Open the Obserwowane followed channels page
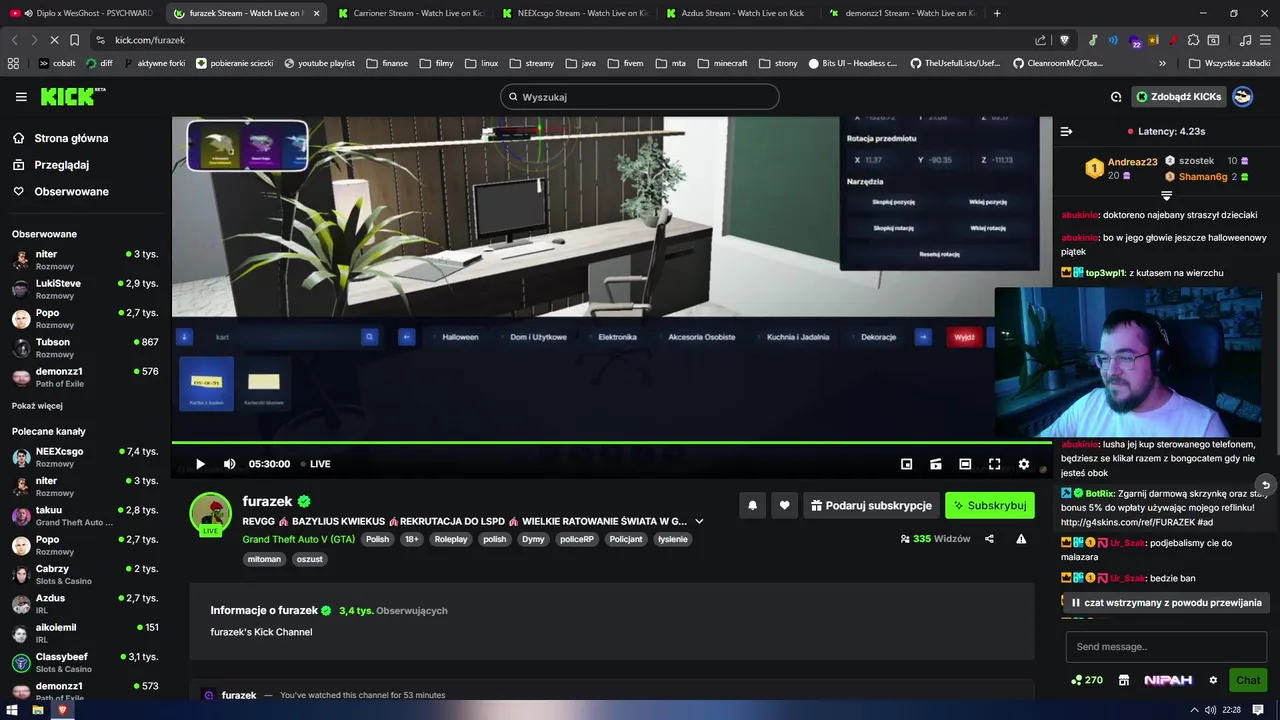This screenshot has height=720, width=1280. point(71,191)
